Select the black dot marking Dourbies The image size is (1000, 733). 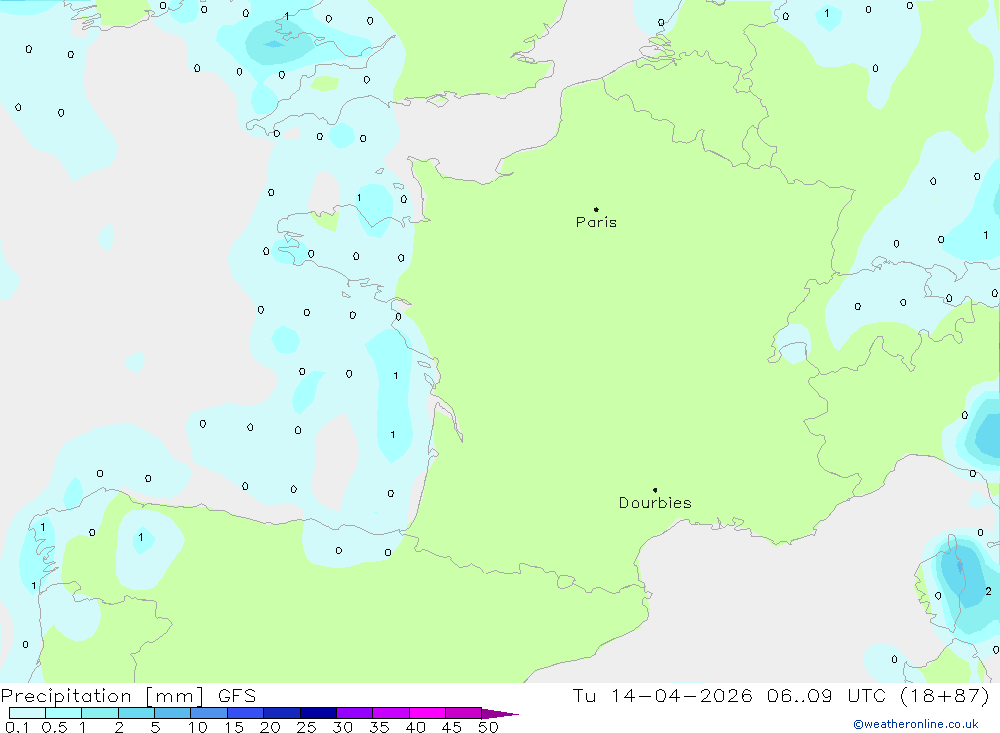click(x=655, y=490)
